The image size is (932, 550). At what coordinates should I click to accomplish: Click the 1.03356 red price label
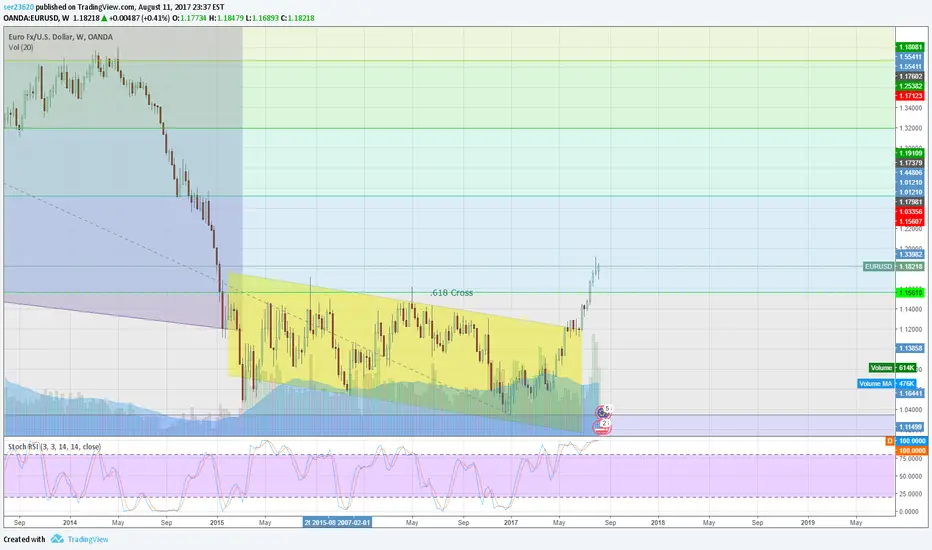point(910,212)
